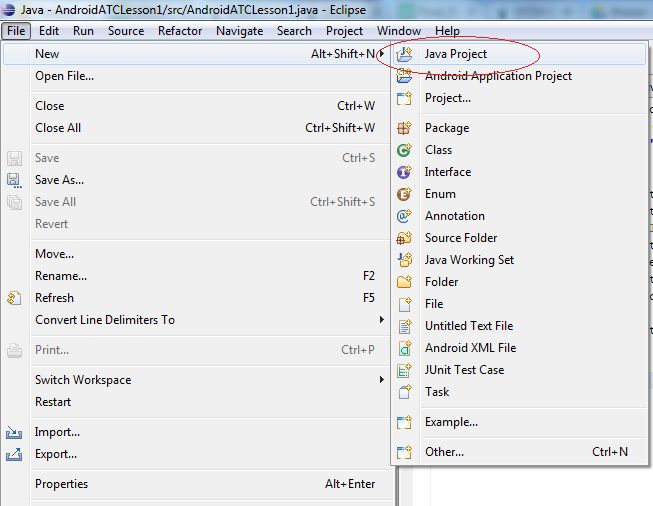Select Annotation in New submenu
The image size is (653, 506).
point(519,216)
